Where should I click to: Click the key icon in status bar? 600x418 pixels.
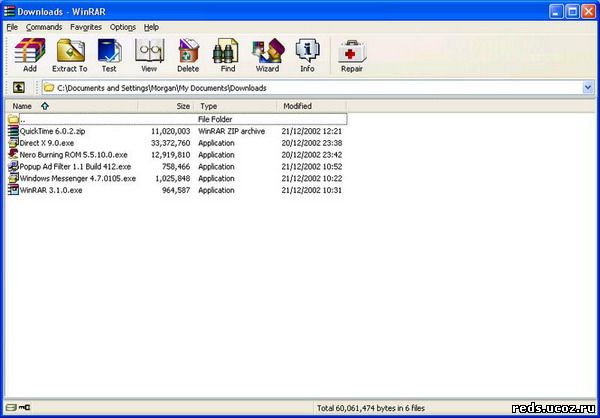[x=24, y=408]
